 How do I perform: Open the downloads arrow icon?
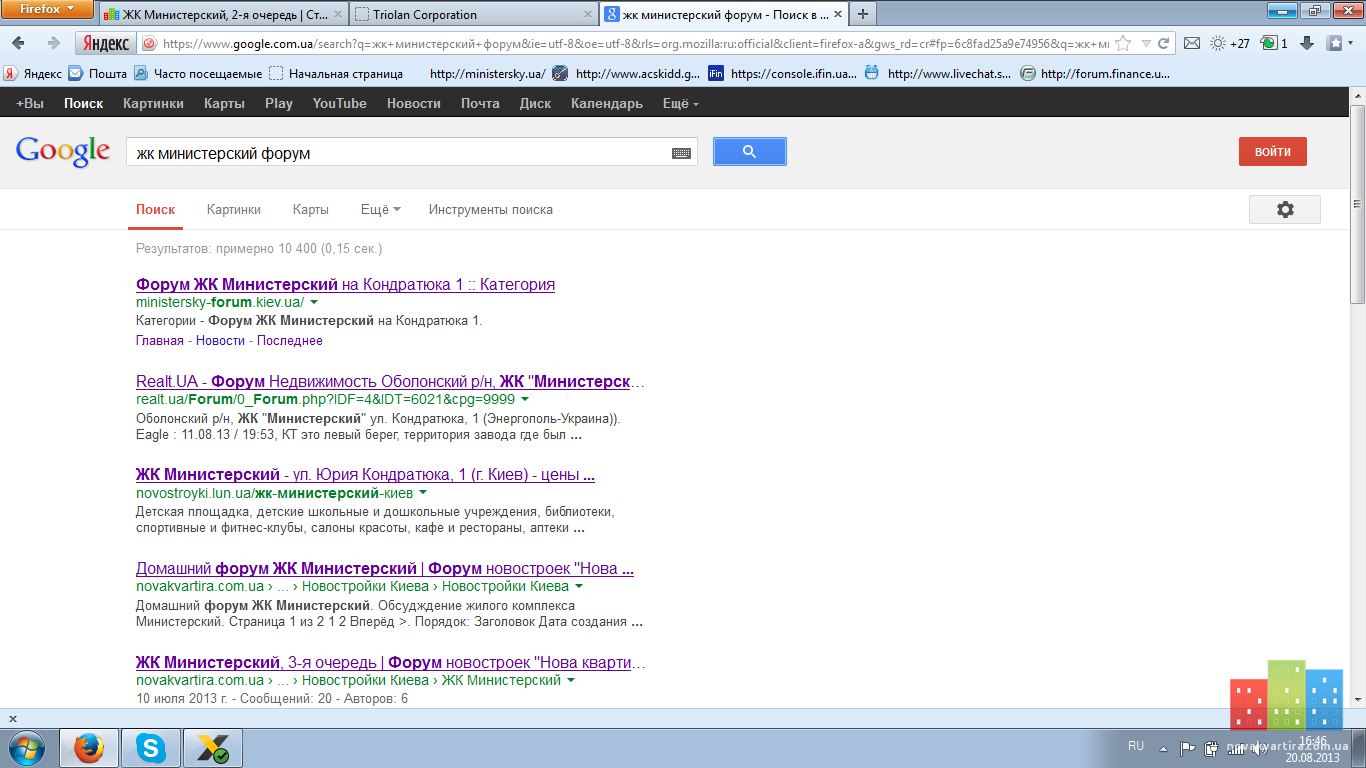point(1307,43)
